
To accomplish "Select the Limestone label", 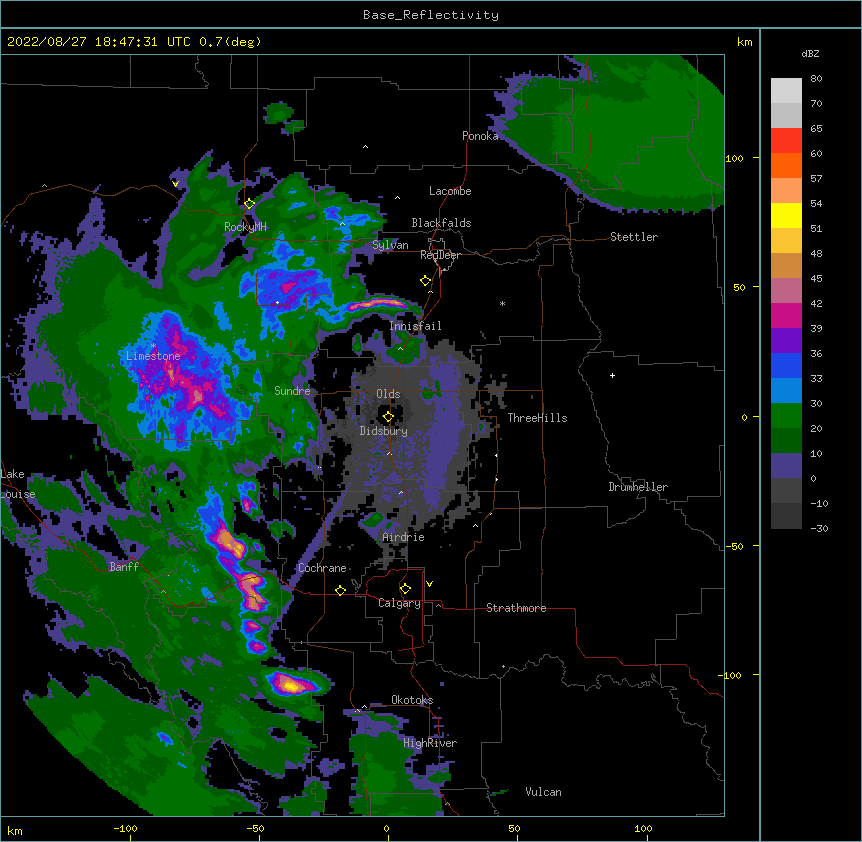I will [153, 356].
